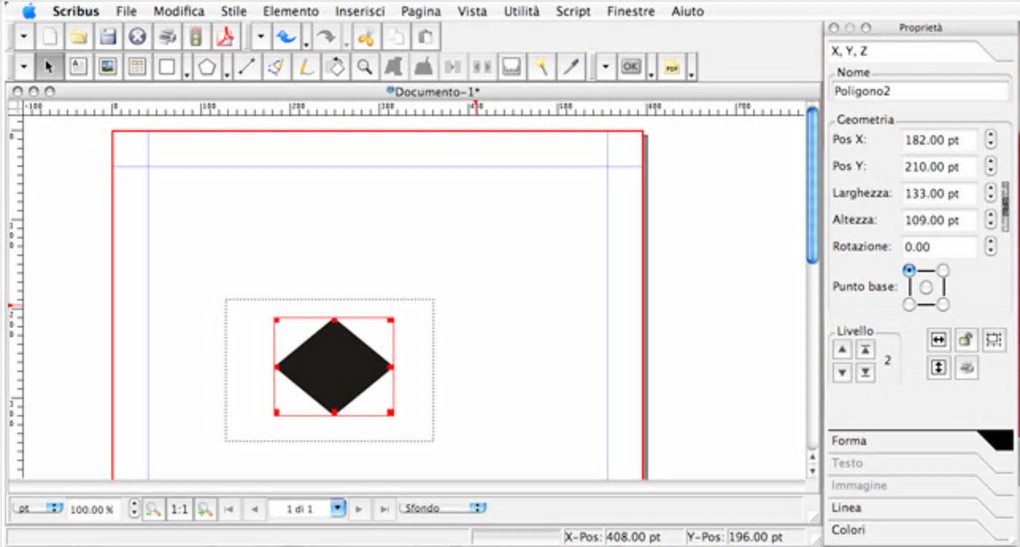
Task: Expand the page number selector dropdown
Action: click(338, 508)
